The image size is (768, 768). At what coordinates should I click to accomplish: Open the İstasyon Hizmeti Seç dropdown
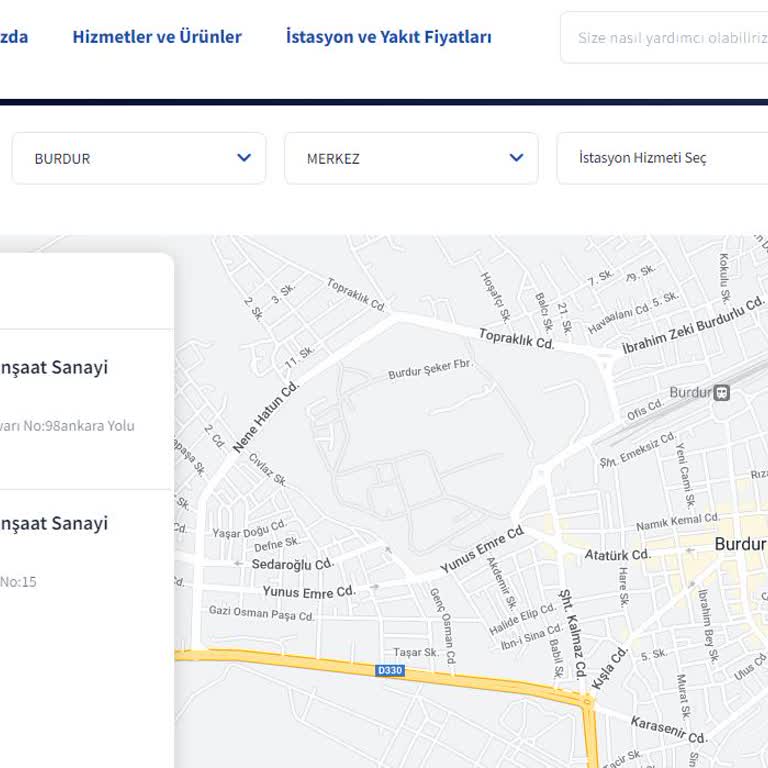tap(660, 158)
